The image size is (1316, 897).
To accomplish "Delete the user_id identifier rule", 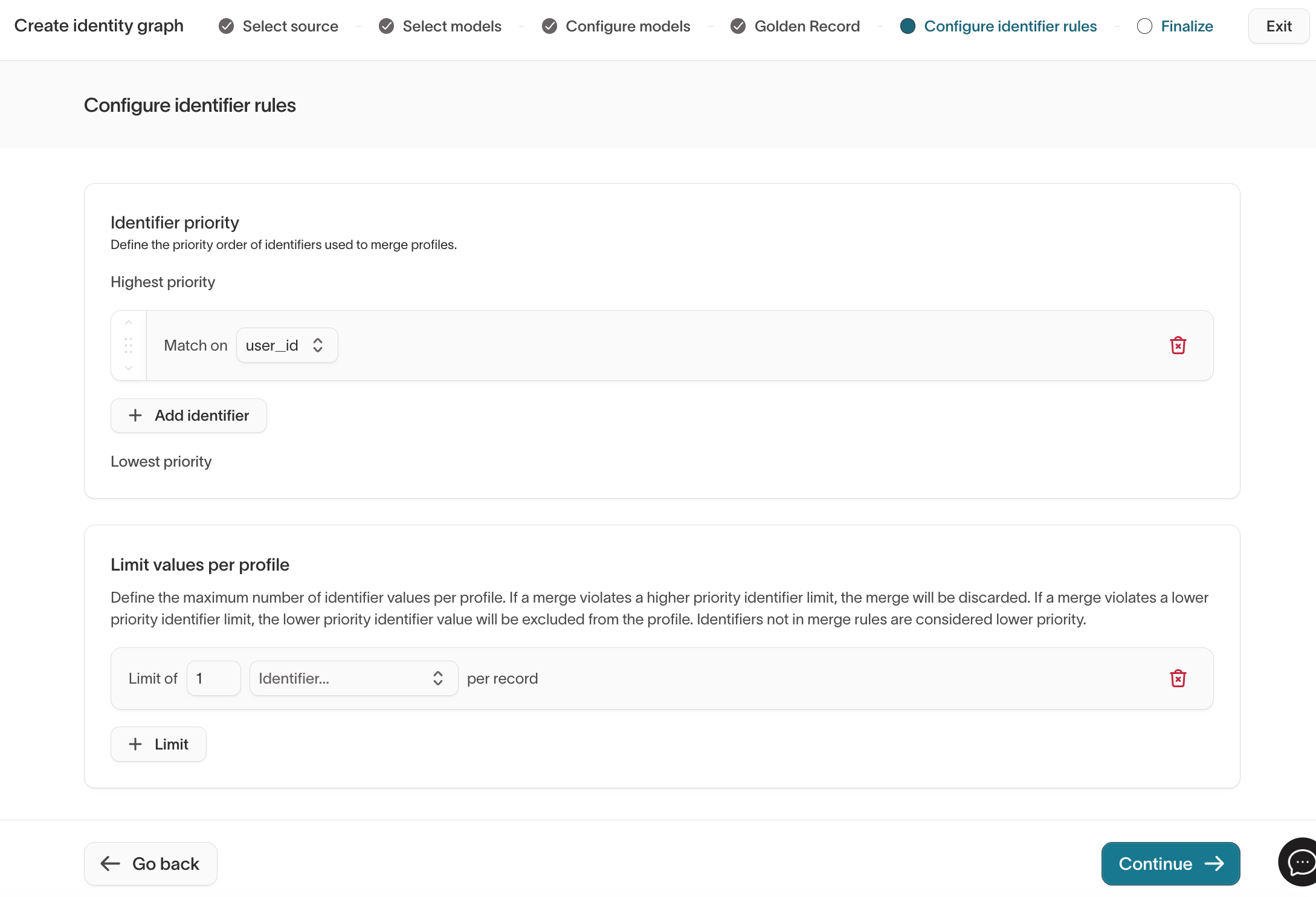I will 1178,345.
